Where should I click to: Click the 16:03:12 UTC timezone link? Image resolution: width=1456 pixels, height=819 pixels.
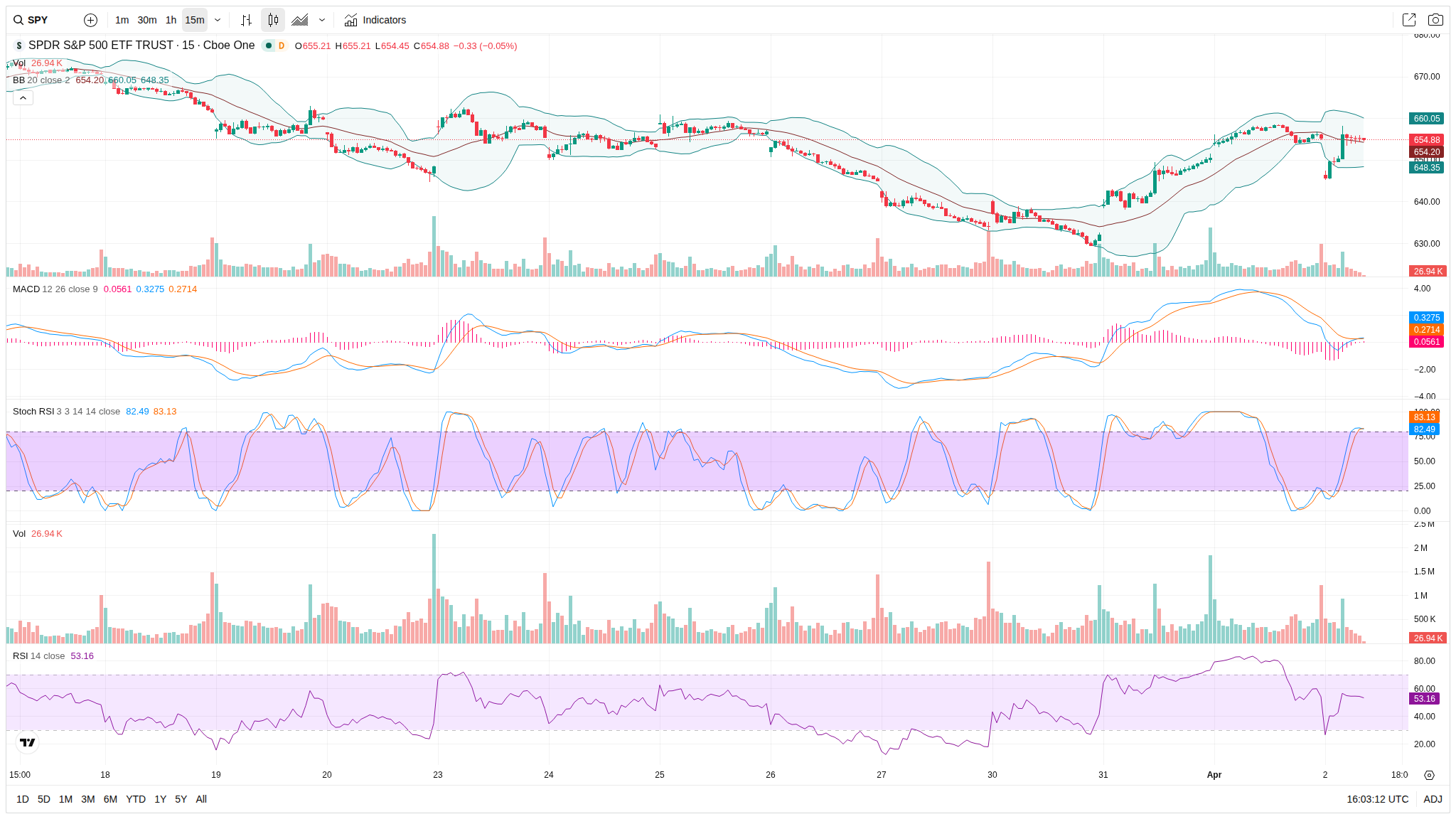pos(1377,799)
